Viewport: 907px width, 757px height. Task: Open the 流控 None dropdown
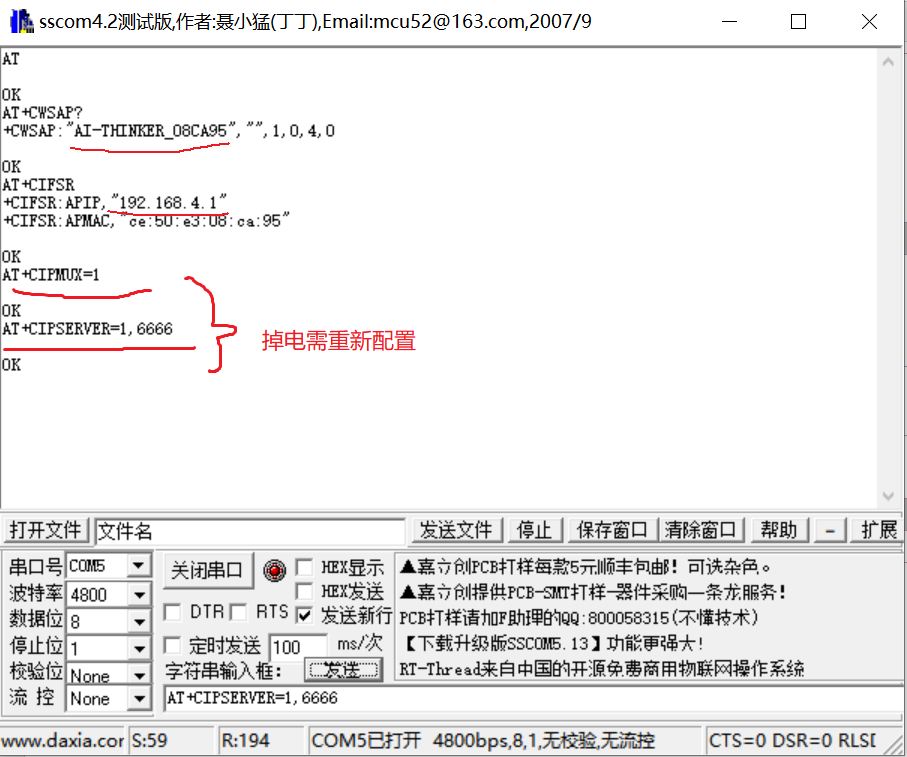(x=139, y=699)
